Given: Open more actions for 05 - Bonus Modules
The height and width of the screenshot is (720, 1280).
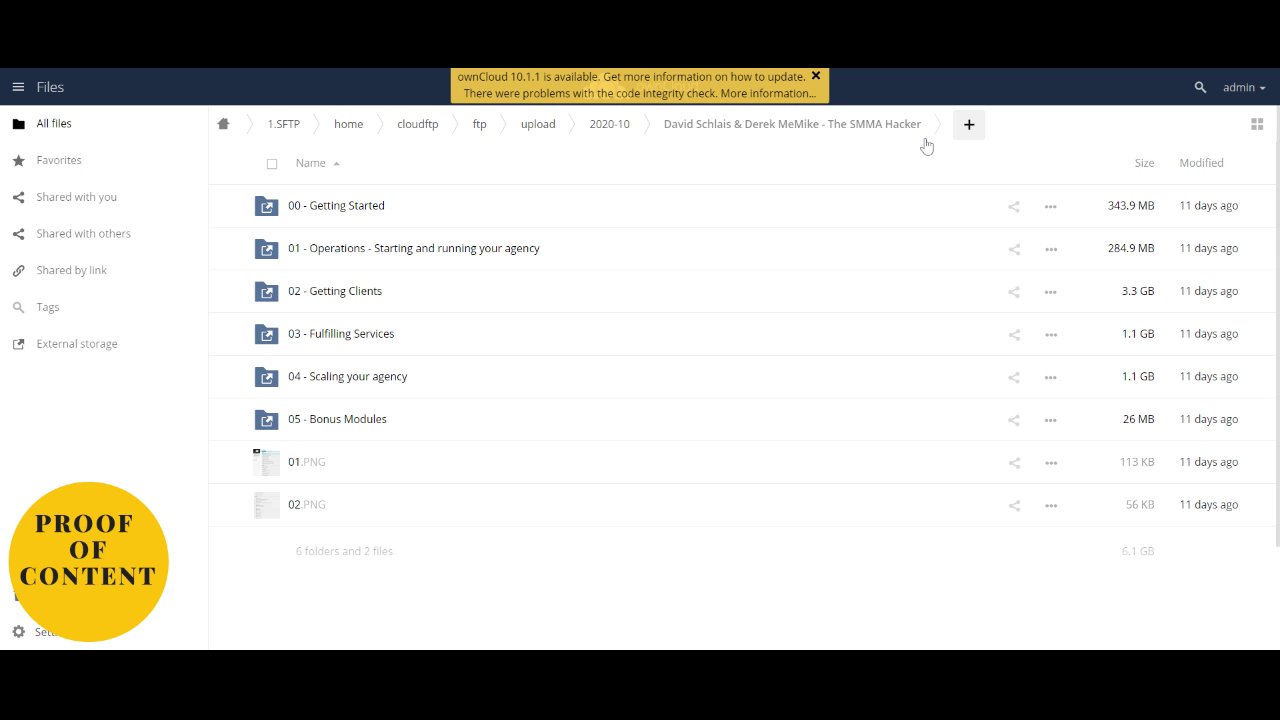Looking at the screenshot, I should coord(1051,420).
